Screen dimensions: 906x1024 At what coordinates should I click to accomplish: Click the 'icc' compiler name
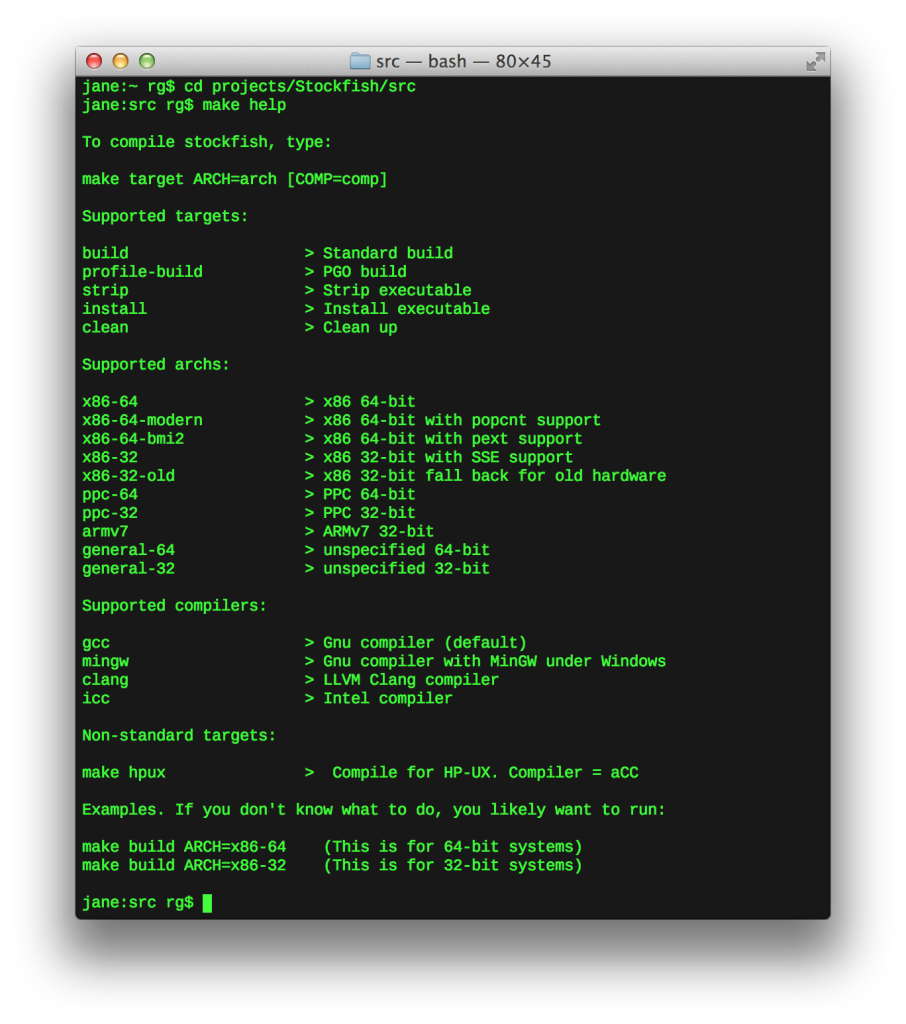point(96,699)
